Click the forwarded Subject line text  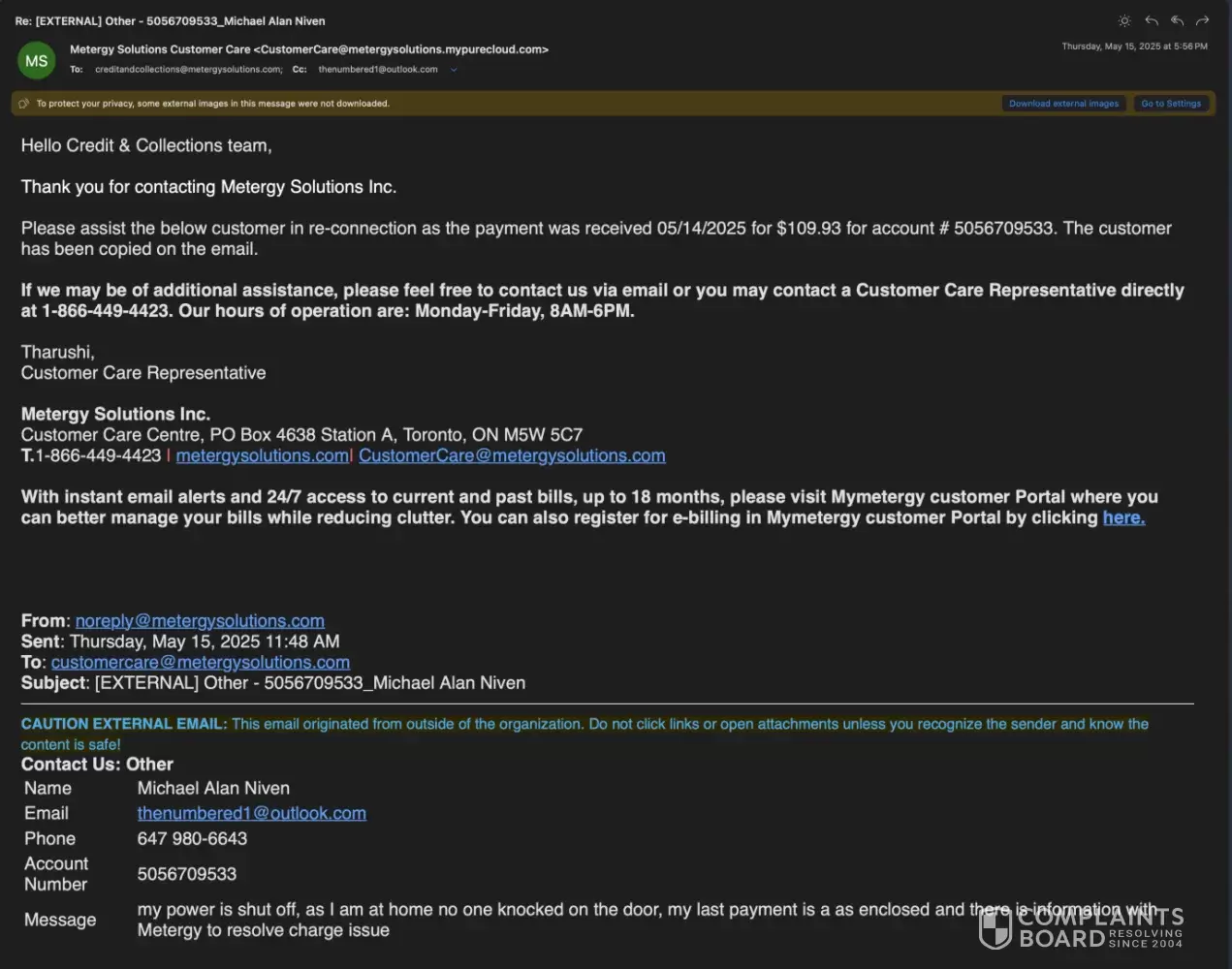(x=273, y=683)
